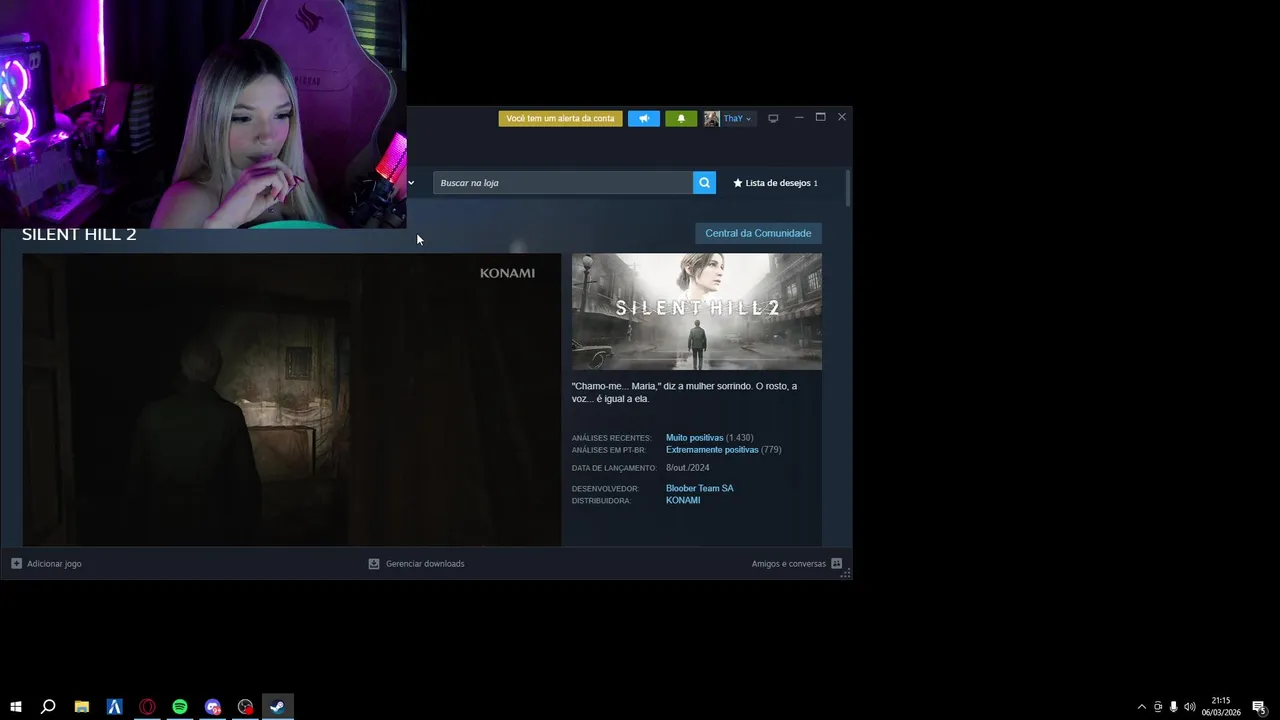Screen dimensions: 1280x720
Task: Open Muito positivas recent reviews link
Action: coord(694,438)
